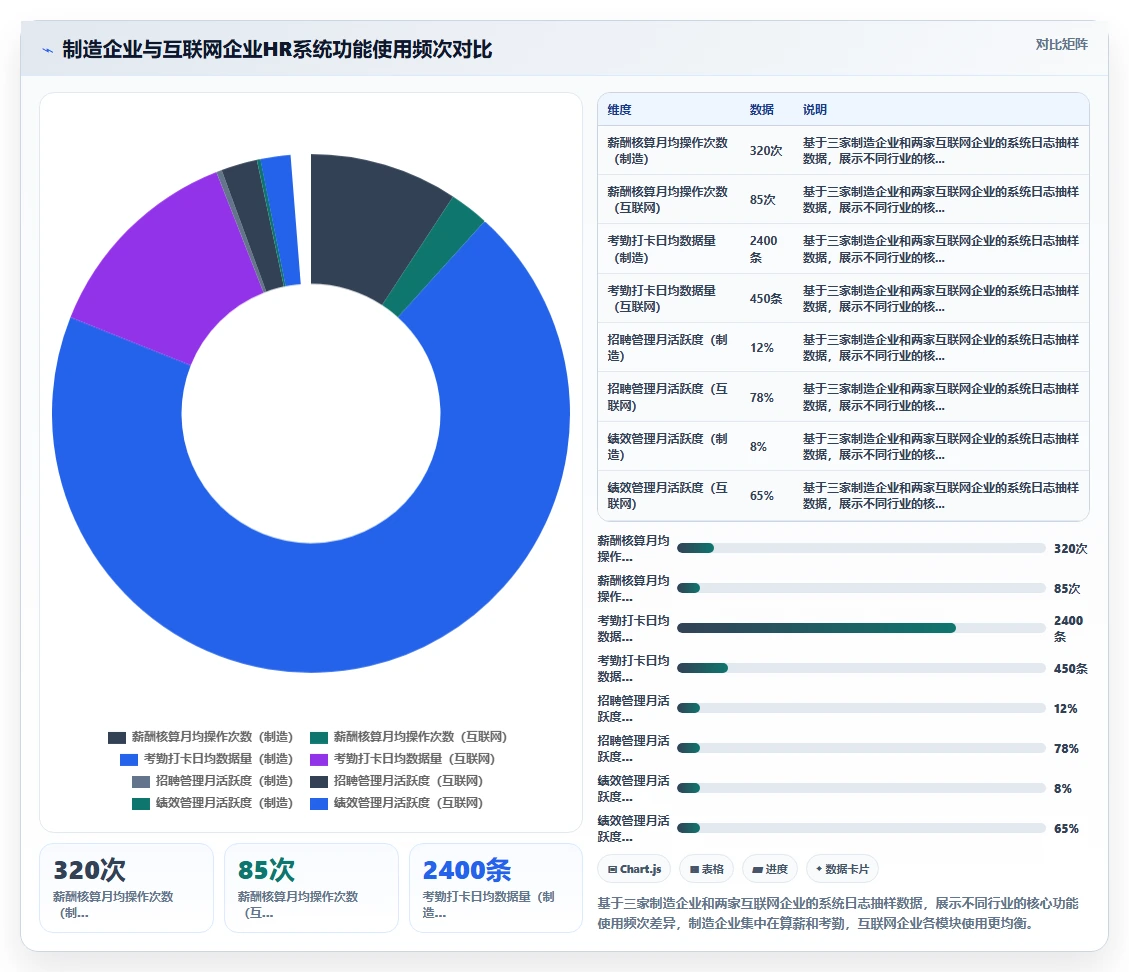
Task: Click the 85次 progress bar
Action: coord(861,588)
